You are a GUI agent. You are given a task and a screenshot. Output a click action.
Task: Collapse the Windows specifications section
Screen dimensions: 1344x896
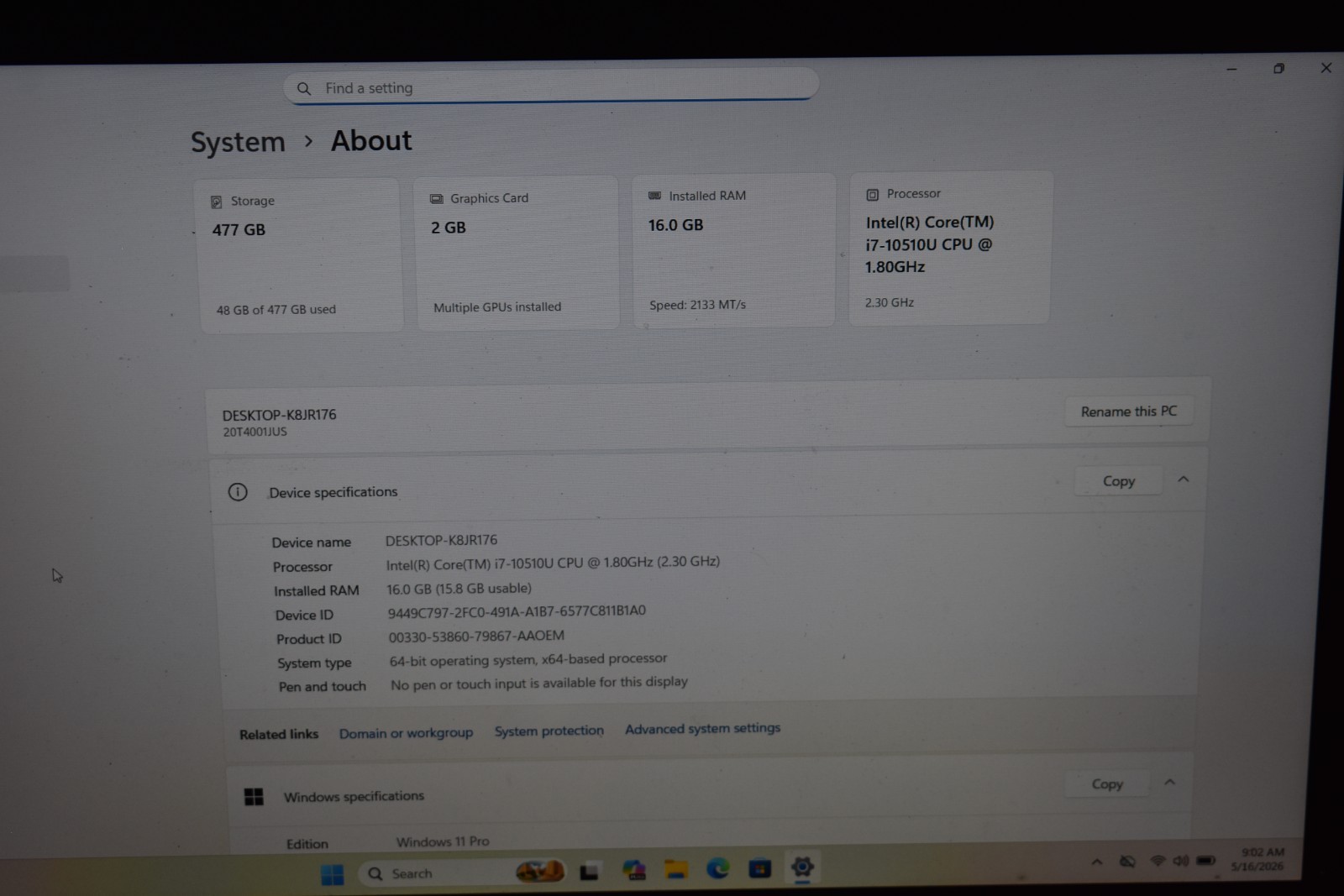coord(1169,782)
